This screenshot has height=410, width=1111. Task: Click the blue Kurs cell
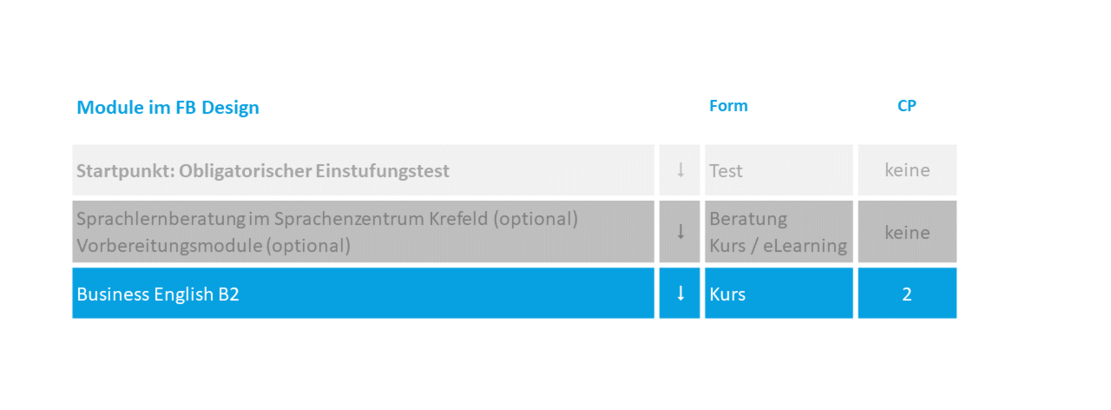pos(779,293)
